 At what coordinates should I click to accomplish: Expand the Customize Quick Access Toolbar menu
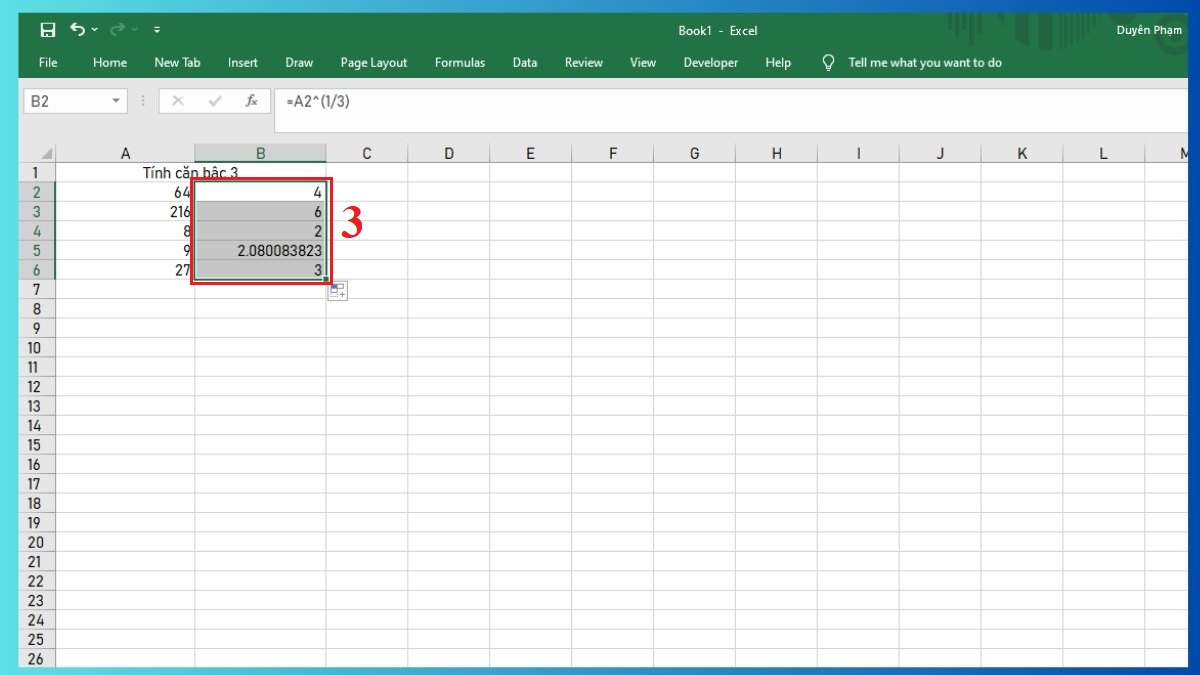click(x=157, y=29)
